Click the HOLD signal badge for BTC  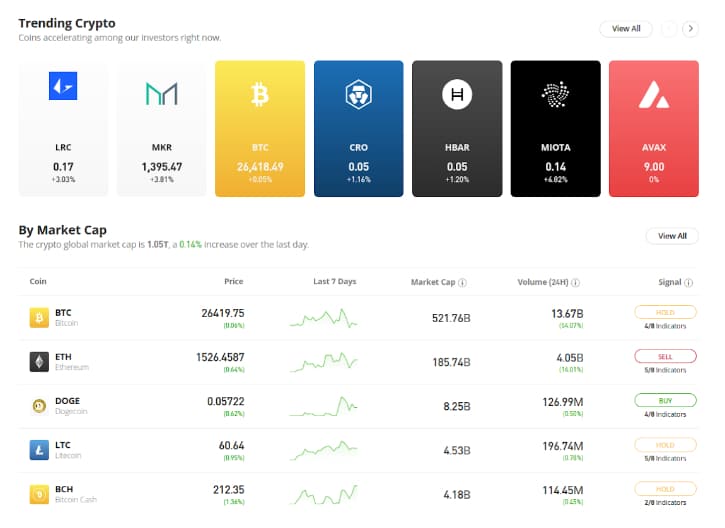(x=665, y=312)
